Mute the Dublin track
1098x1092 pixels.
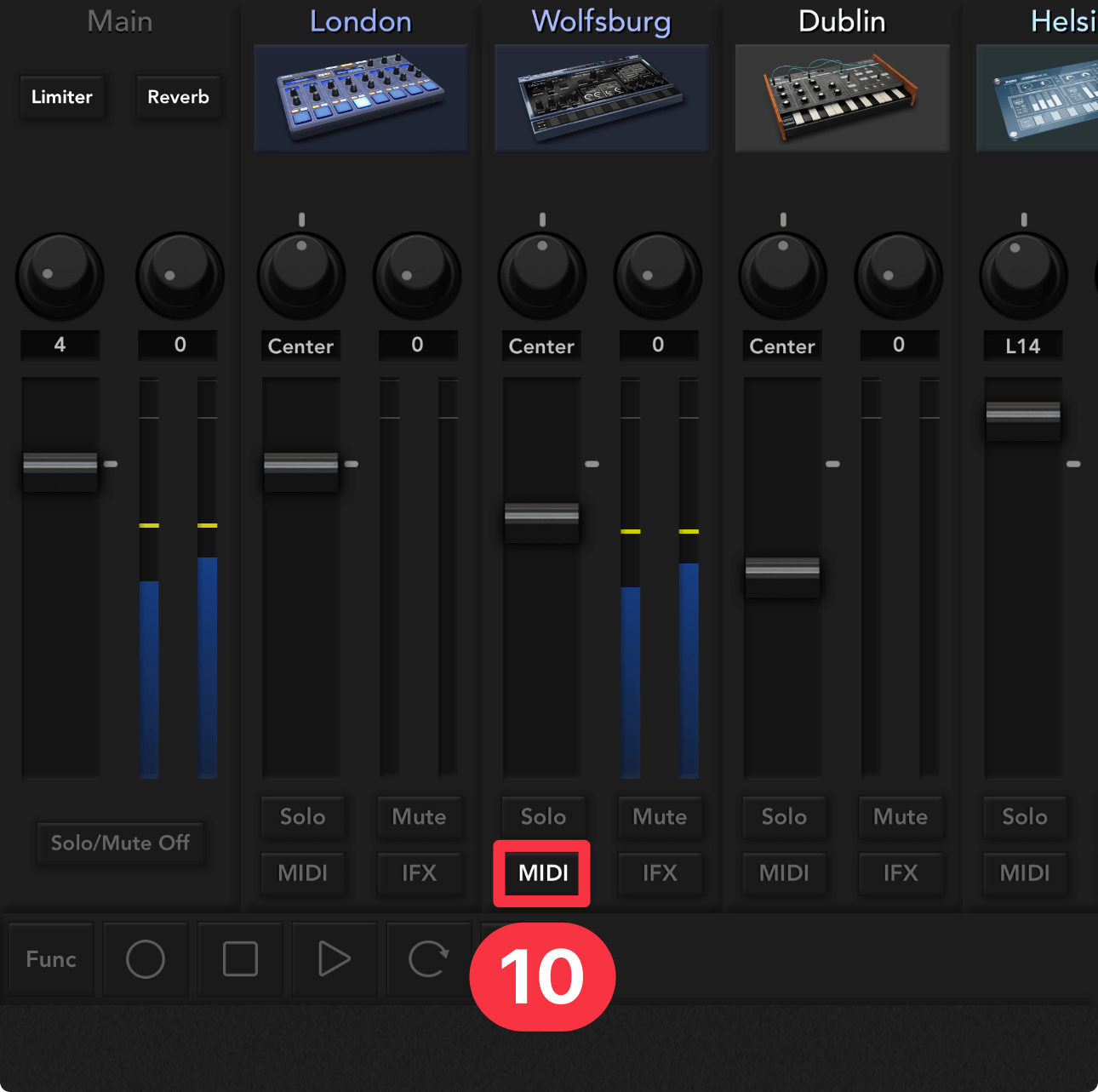click(900, 817)
